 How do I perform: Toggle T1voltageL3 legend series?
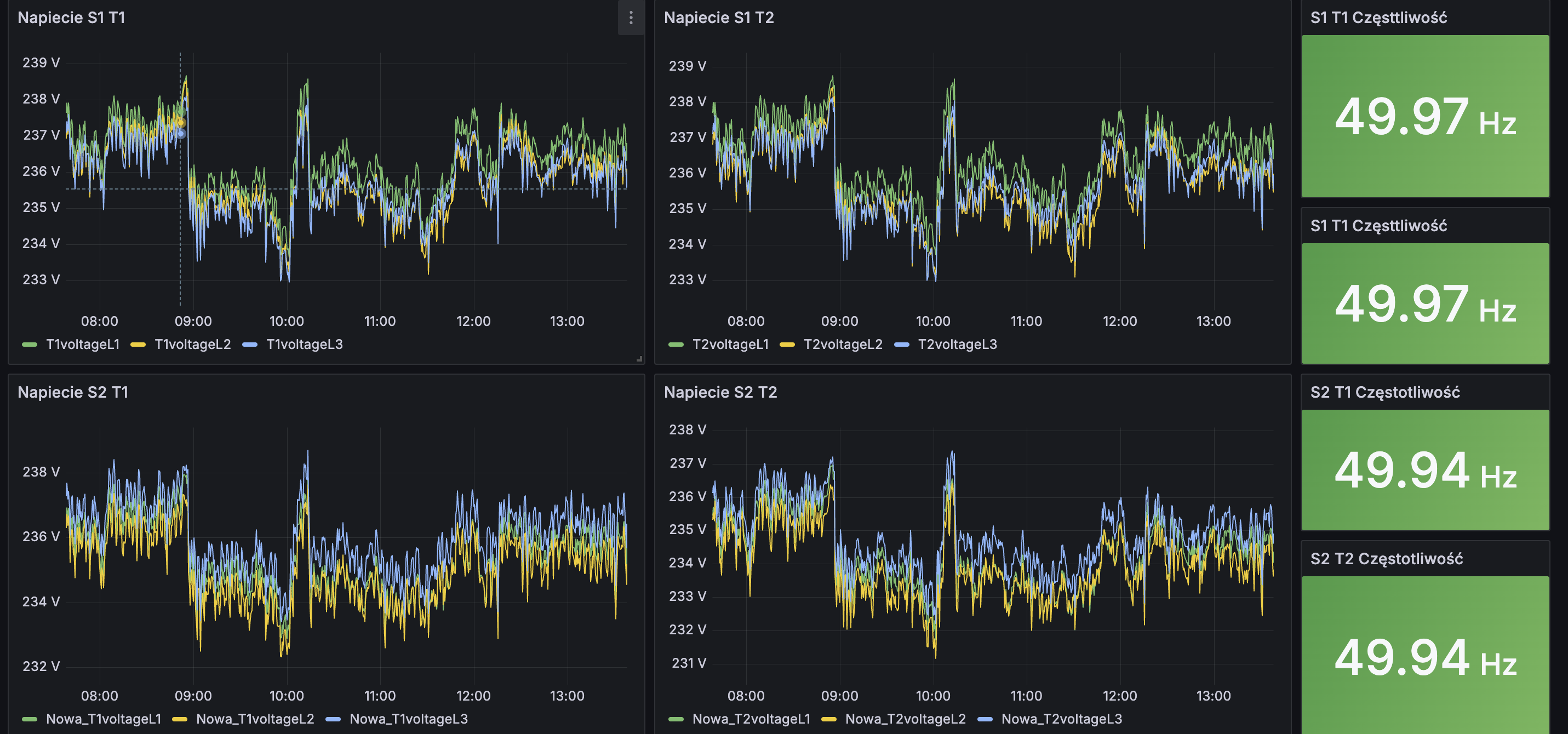(x=305, y=345)
